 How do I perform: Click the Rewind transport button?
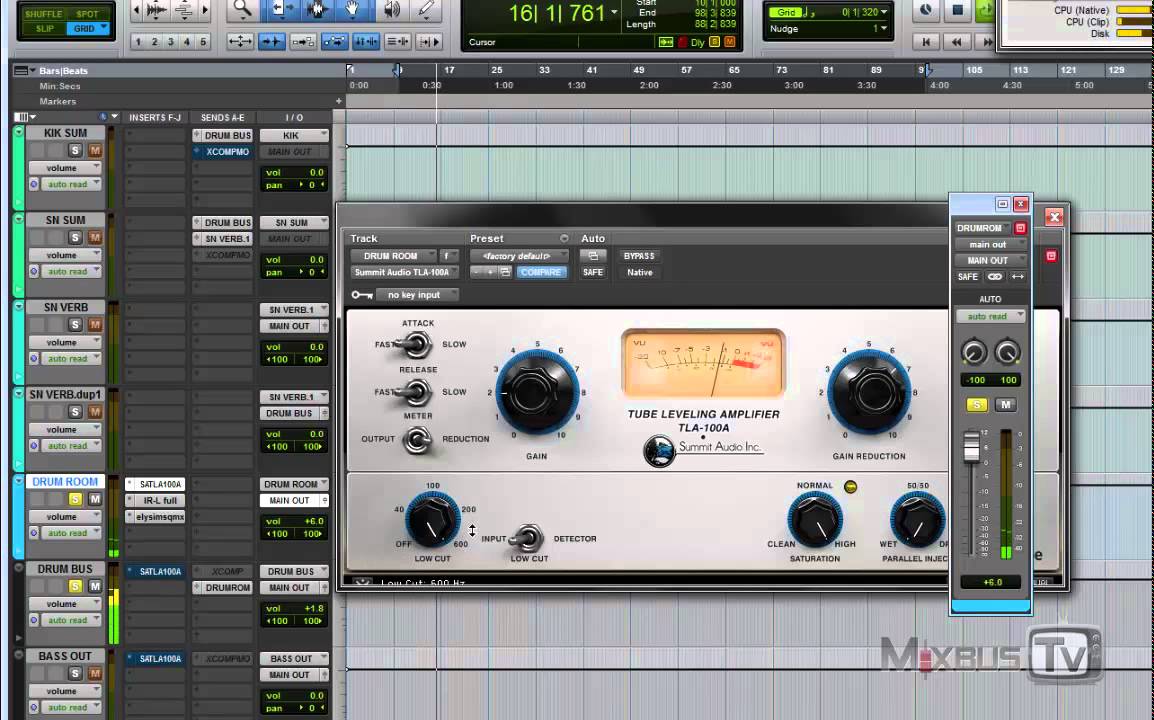tap(957, 42)
